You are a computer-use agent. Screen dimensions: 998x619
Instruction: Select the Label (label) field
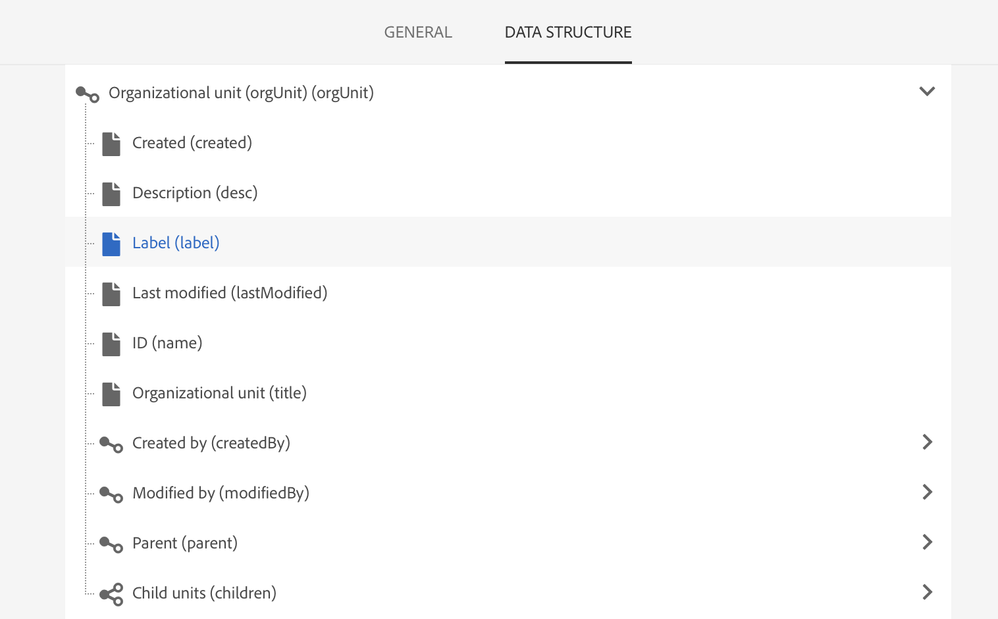pos(176,243)
